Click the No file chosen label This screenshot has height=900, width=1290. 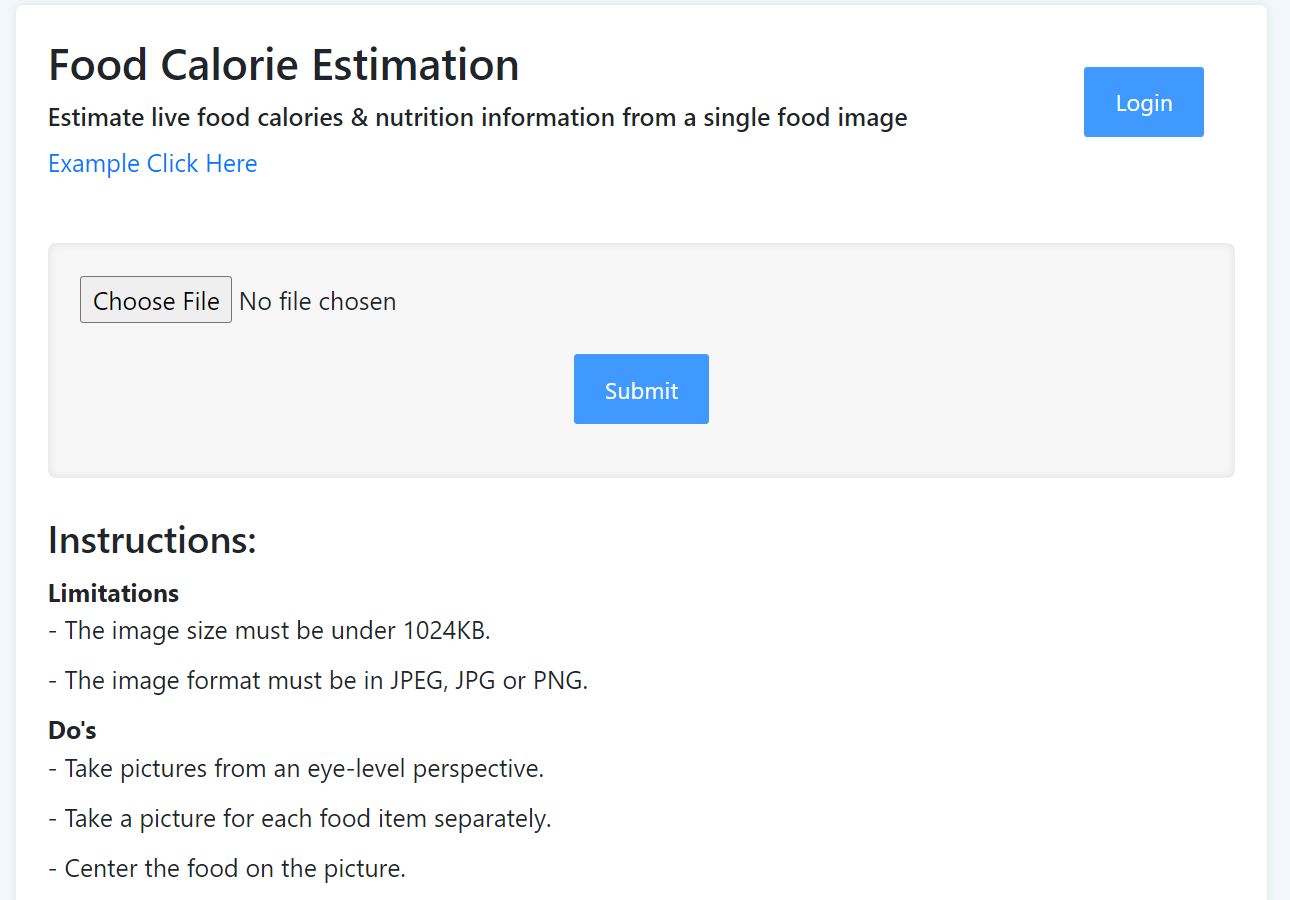pos(318,301)
